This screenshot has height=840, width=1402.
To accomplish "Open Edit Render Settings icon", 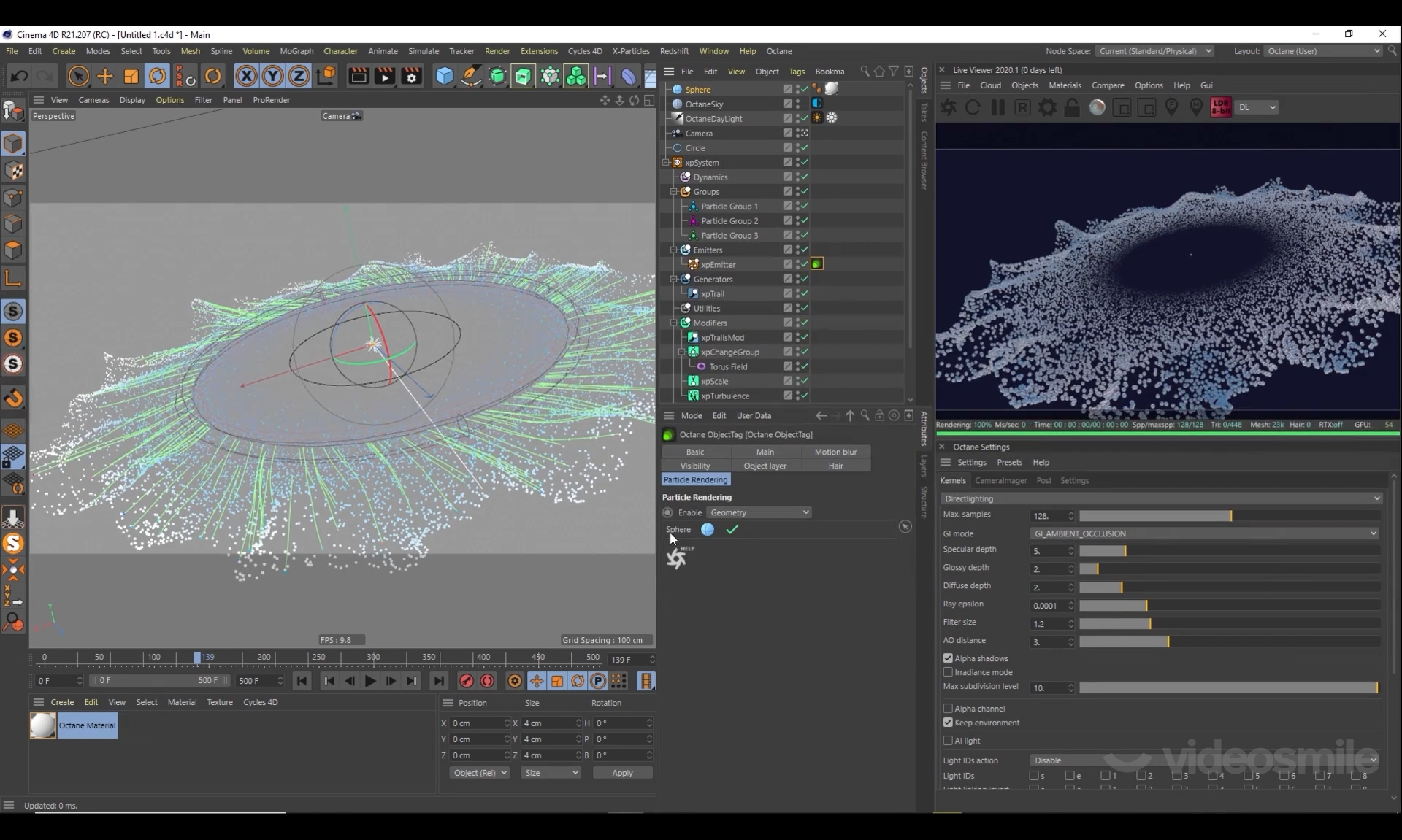I will point(412,76).
